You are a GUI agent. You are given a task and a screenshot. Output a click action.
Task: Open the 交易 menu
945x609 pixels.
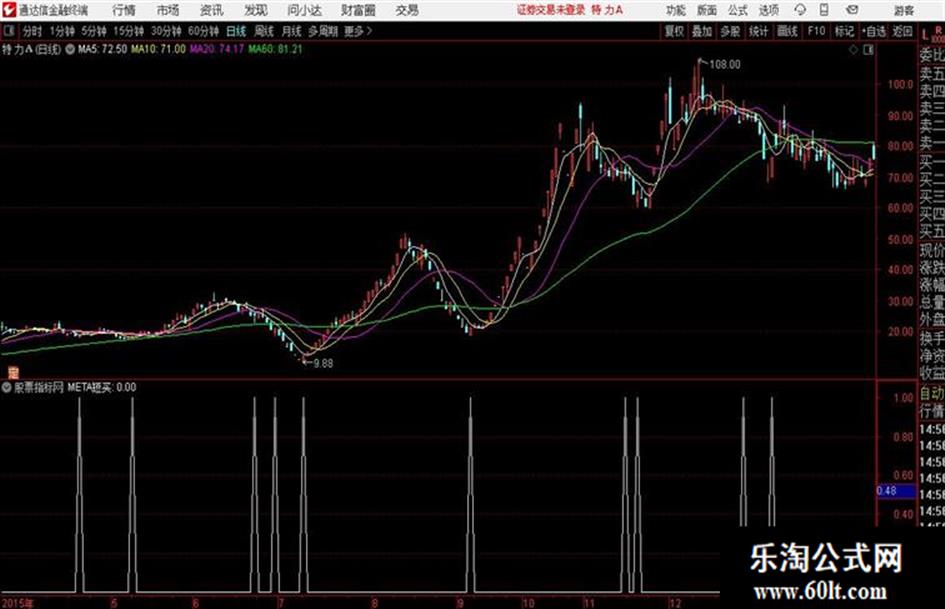407,10
